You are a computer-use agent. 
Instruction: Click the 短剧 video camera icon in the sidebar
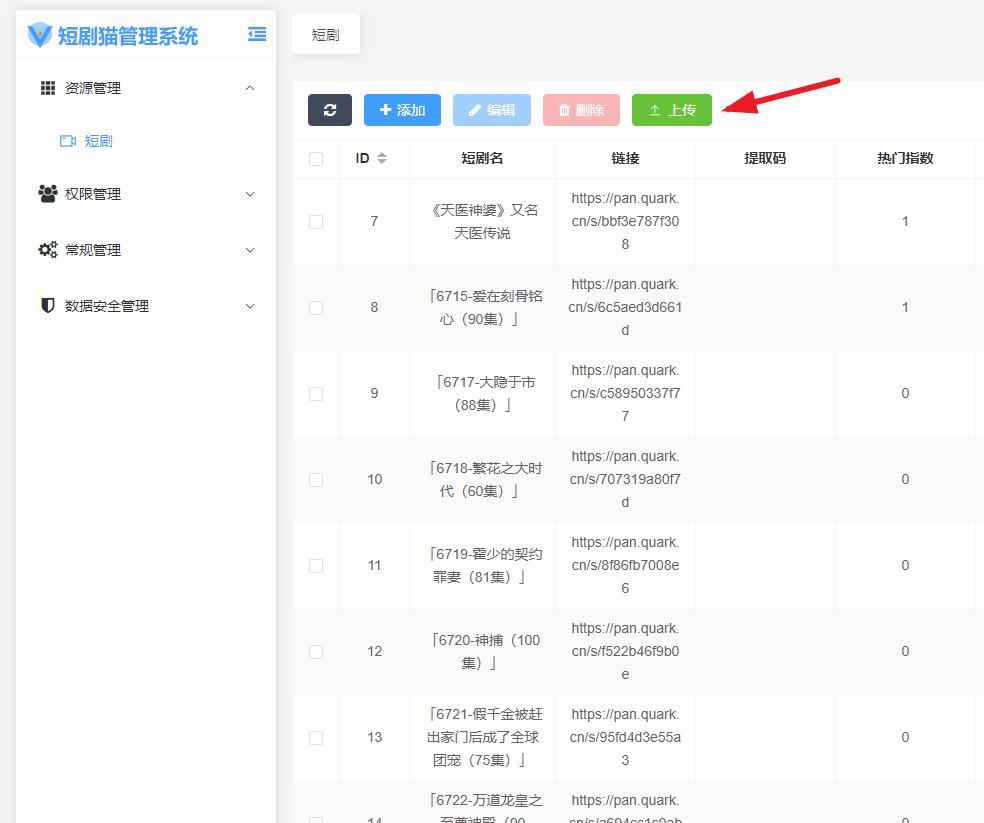68,141
